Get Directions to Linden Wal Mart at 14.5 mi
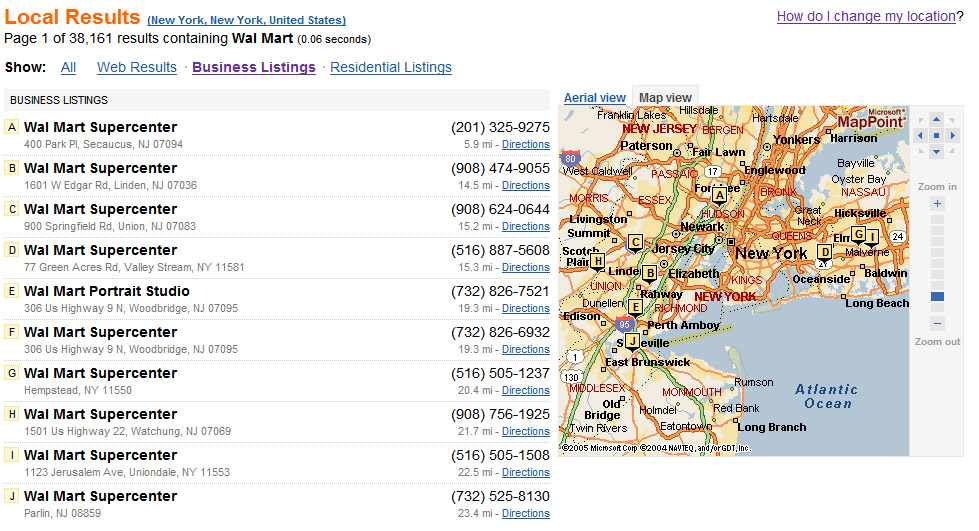The width and height of the screenshot is (979, 531). pyautogui.click(x=526, y=186)
